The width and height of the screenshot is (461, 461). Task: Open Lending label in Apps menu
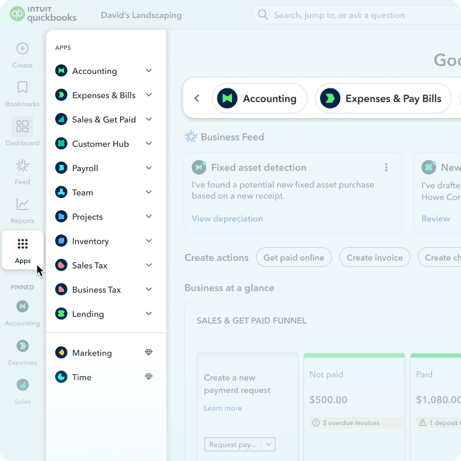pos(88,314)
